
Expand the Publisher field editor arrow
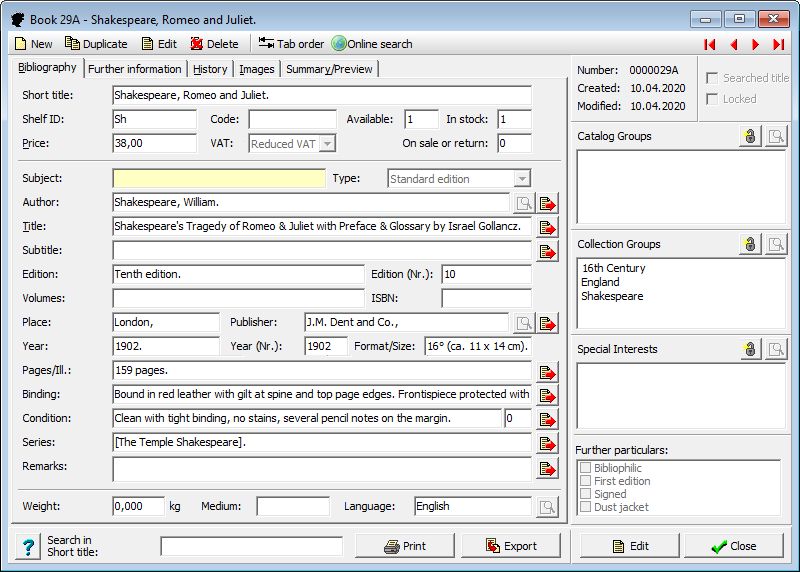click(547, 323)
